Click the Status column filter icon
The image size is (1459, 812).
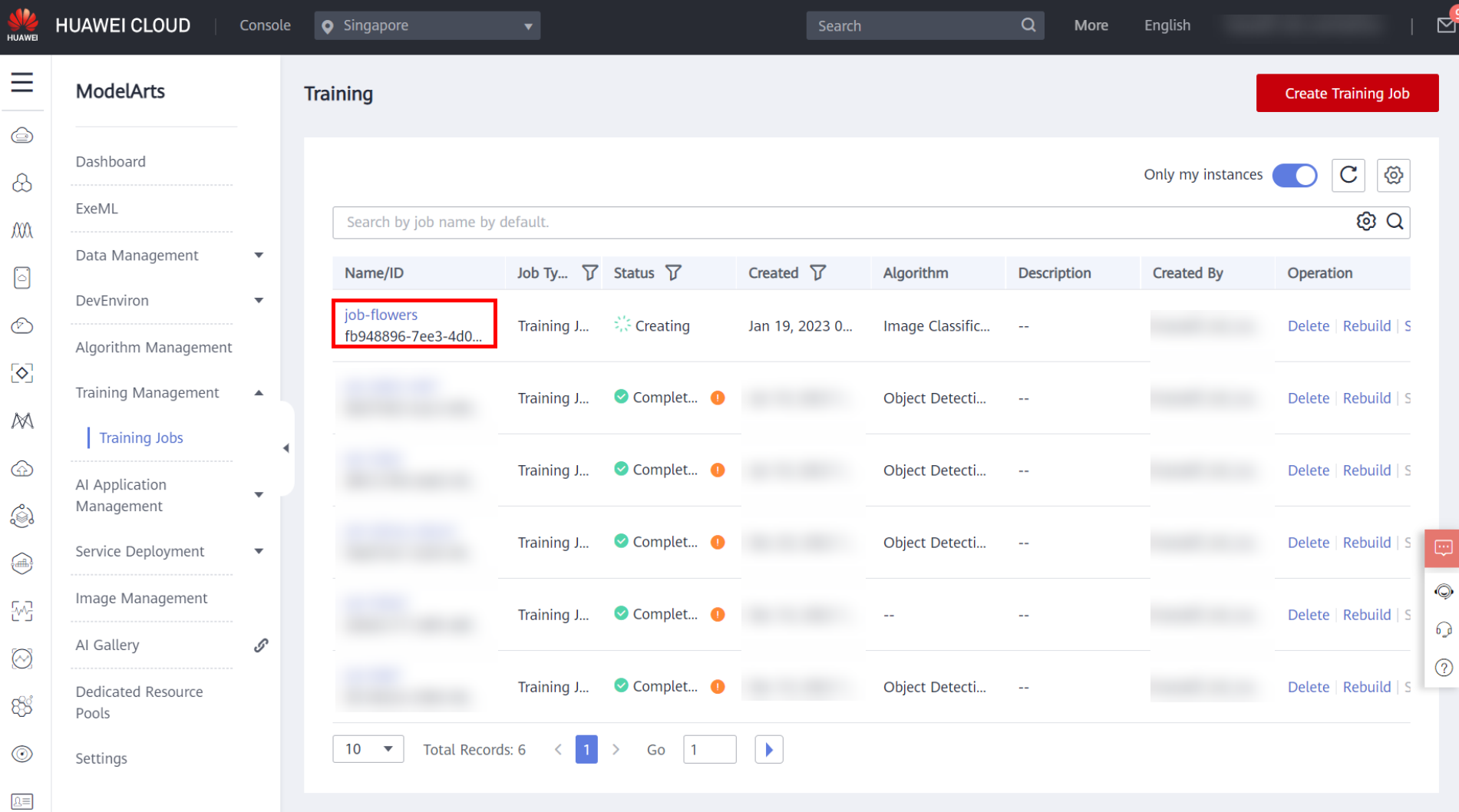(x=673, y=273)
